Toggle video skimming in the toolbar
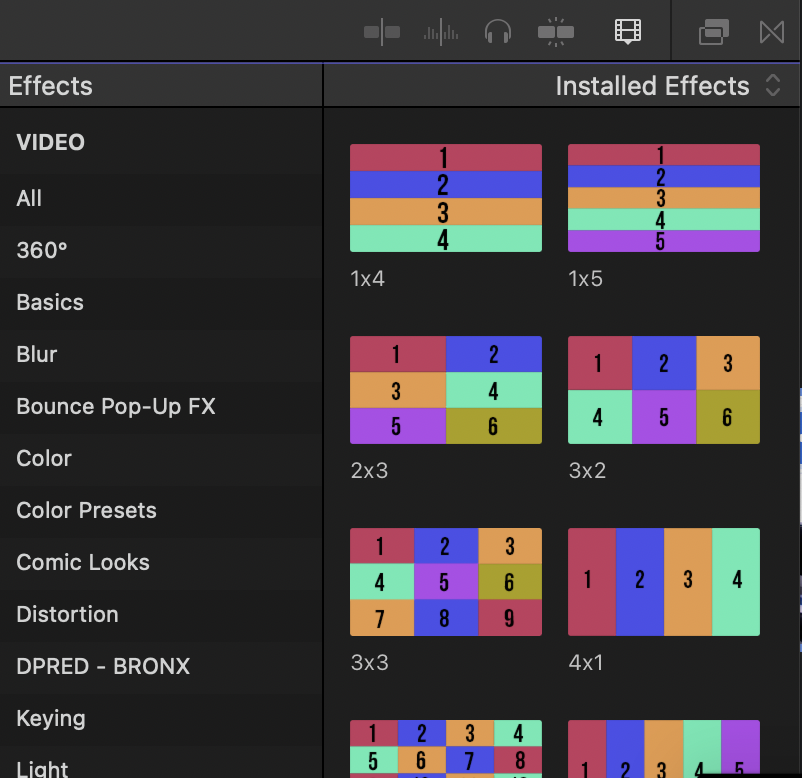The height and width of the screenshot is (778, 802). click(x=382, y=32)
